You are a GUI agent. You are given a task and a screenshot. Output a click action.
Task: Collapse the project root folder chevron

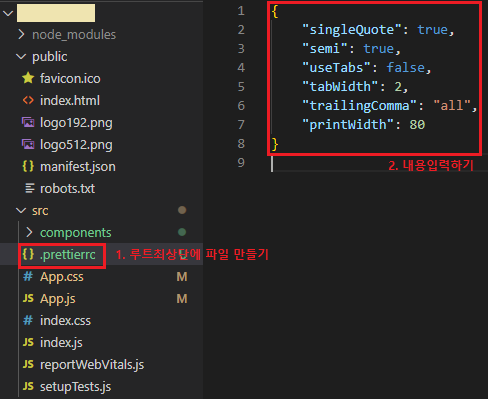click(8, 13)
